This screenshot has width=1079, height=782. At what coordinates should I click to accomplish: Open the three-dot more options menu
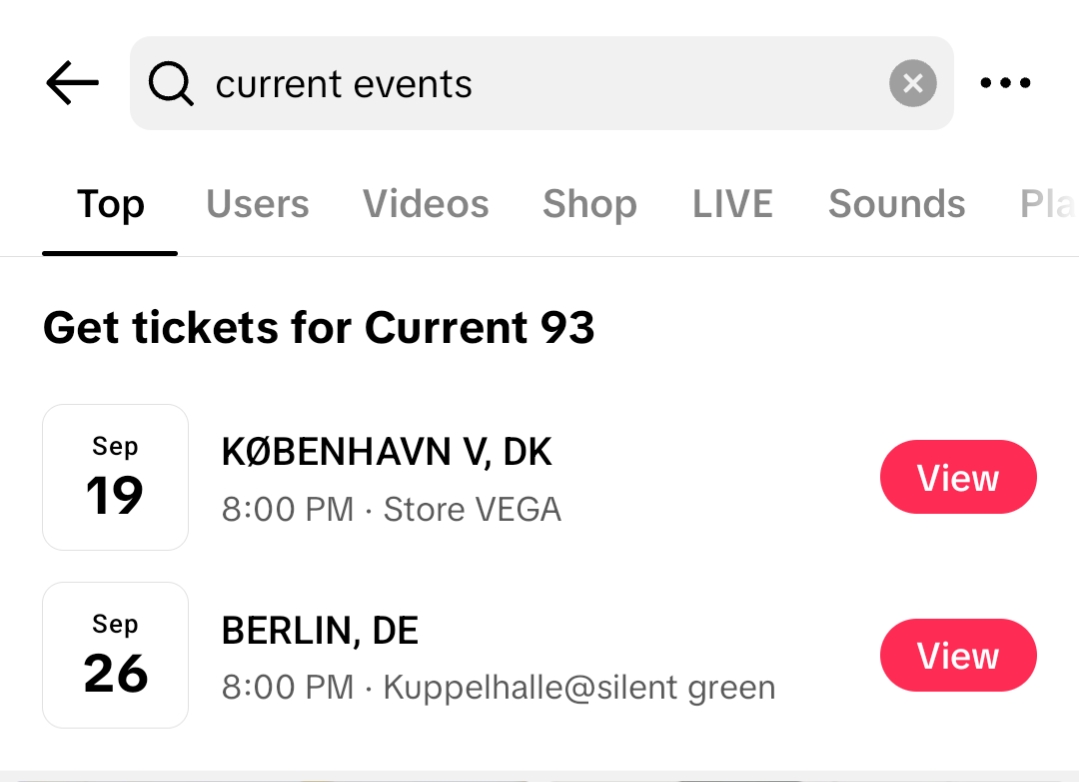click(1005, 83)
